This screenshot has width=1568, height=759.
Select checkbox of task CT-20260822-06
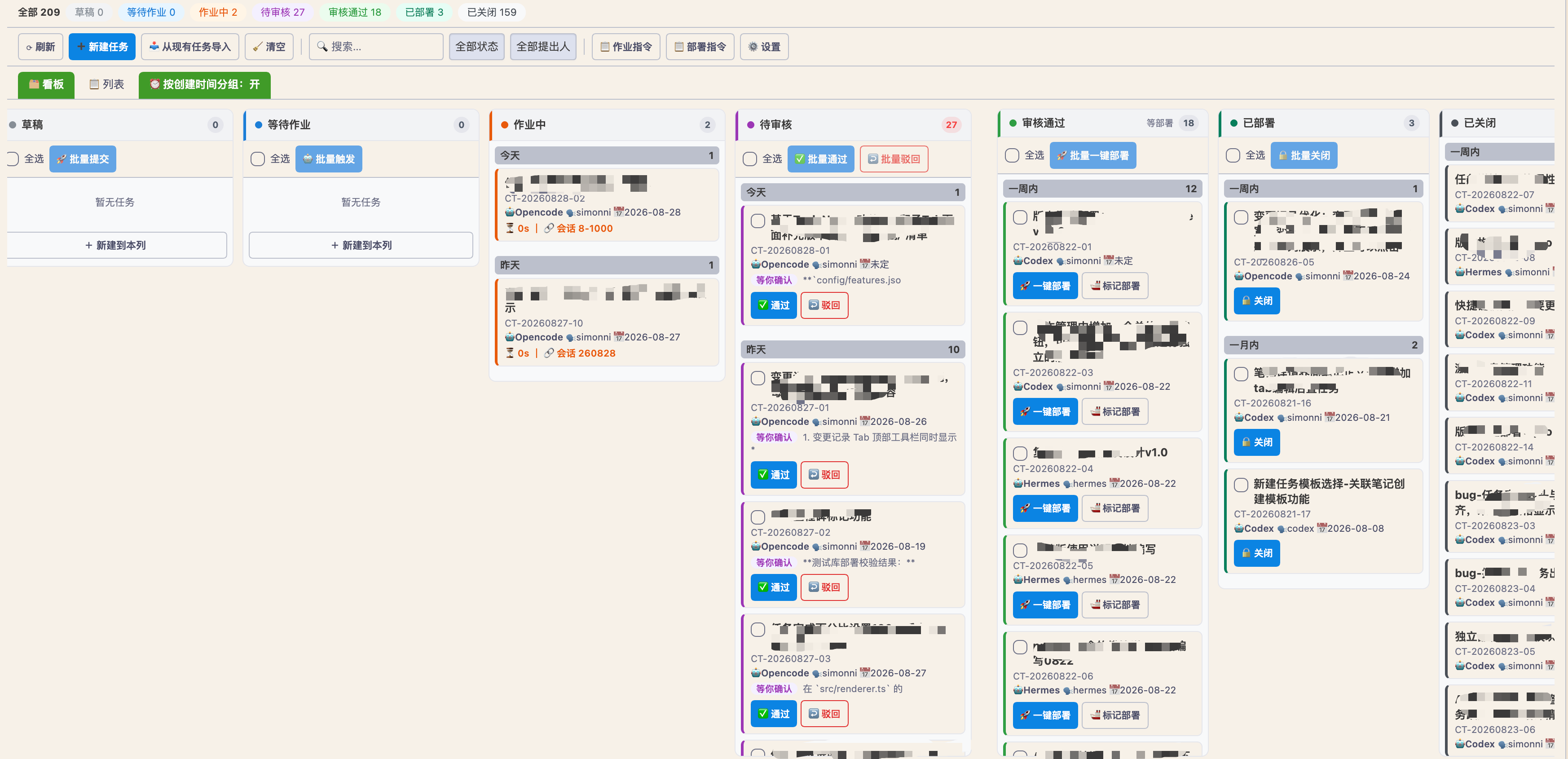tap(1020, 647)
